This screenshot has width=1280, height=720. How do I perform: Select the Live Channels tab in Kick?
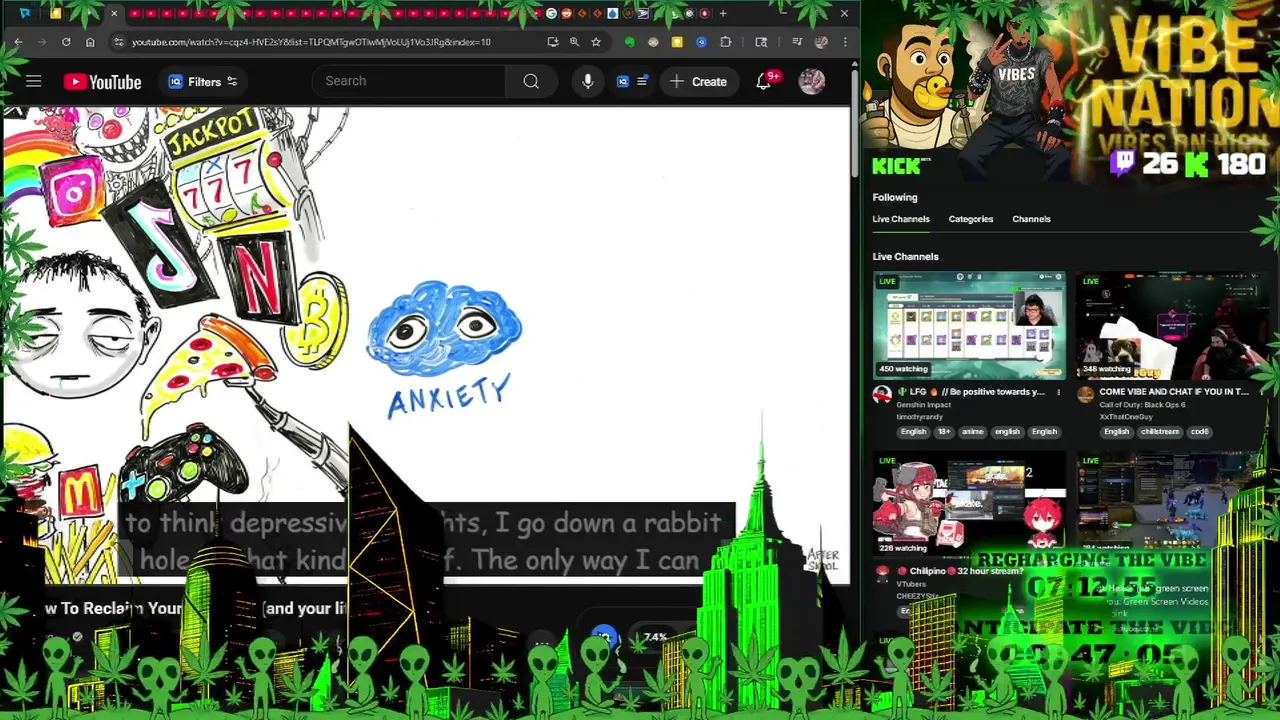pos(900,219)
